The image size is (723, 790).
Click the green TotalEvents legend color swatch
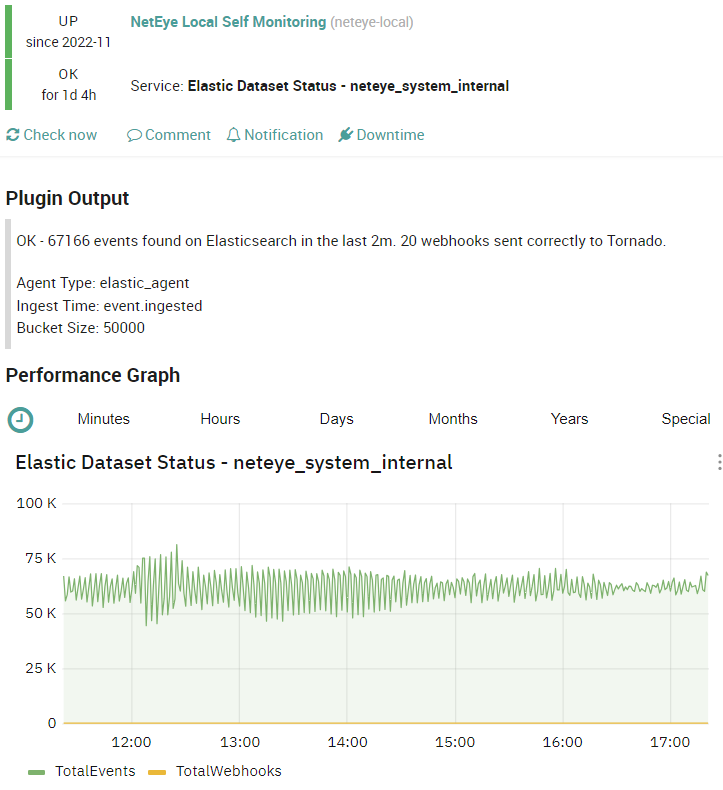click(37, 772)
